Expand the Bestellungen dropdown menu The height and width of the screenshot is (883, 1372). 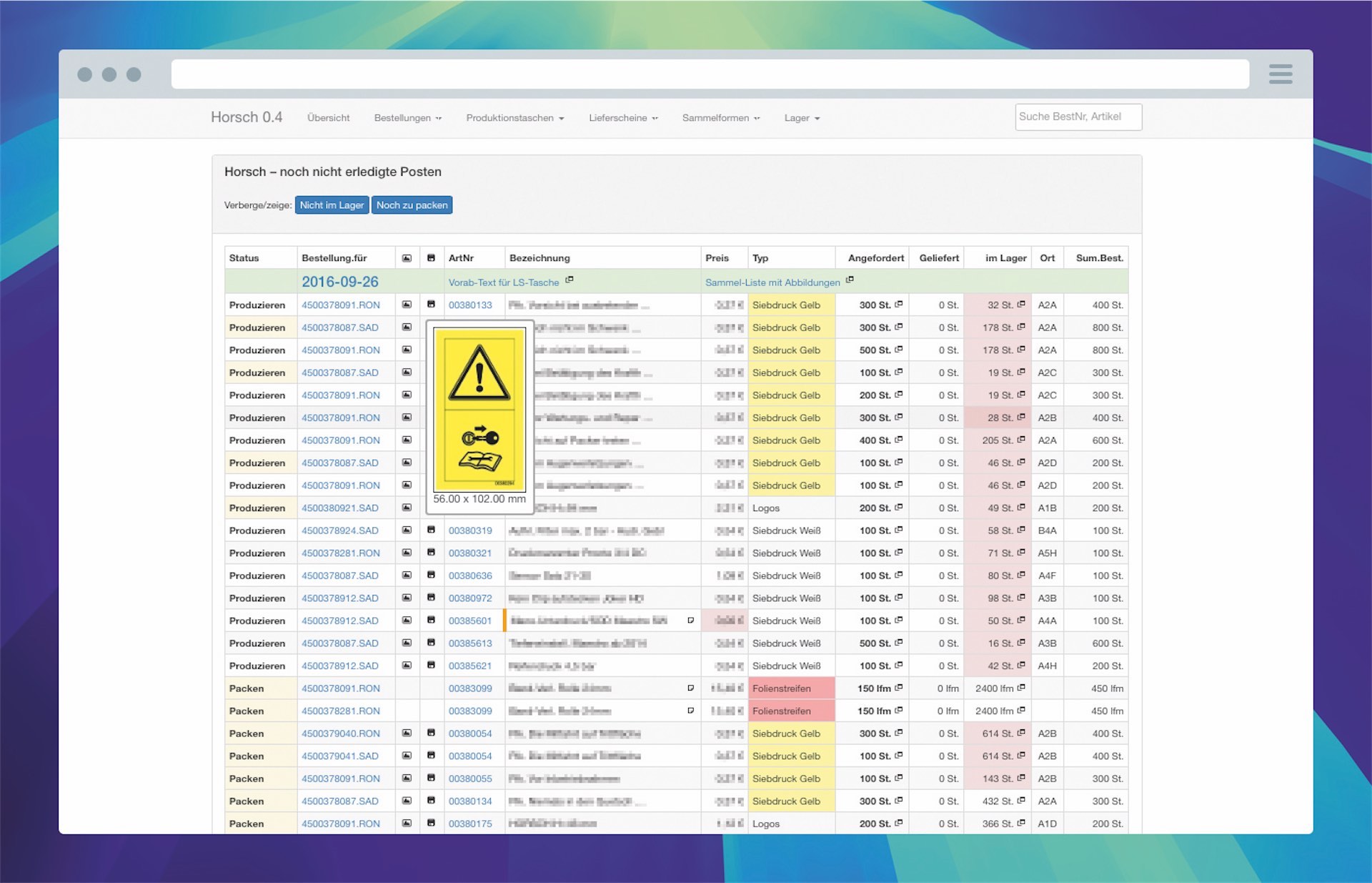pos(407,118)
